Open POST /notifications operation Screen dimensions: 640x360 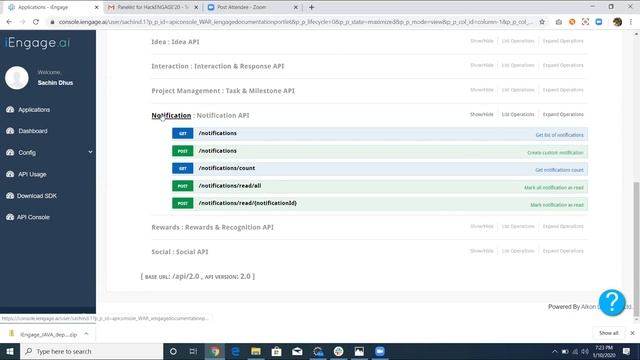(x=380, y=151)
